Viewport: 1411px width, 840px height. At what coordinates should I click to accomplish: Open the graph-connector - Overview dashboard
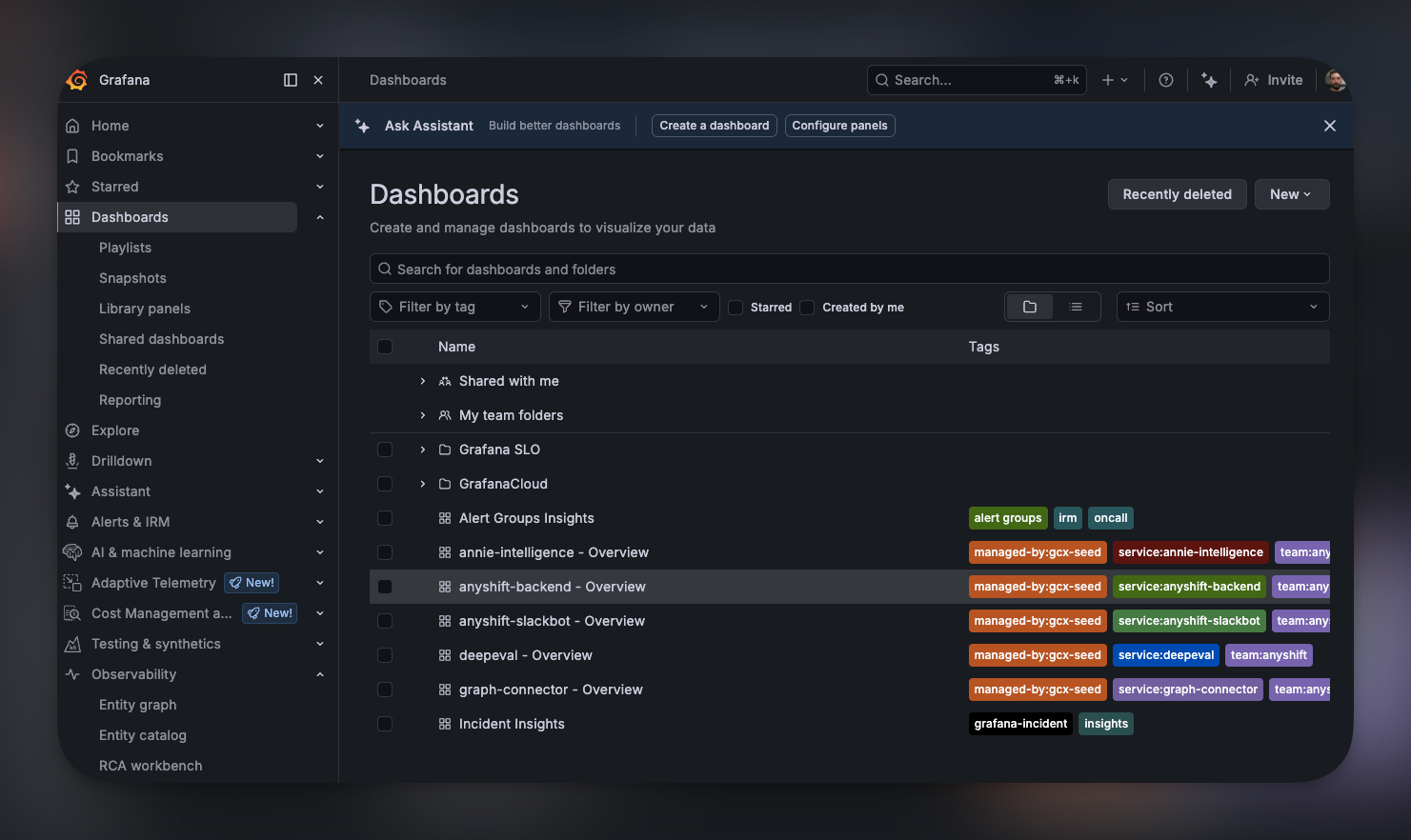(551, 690)
